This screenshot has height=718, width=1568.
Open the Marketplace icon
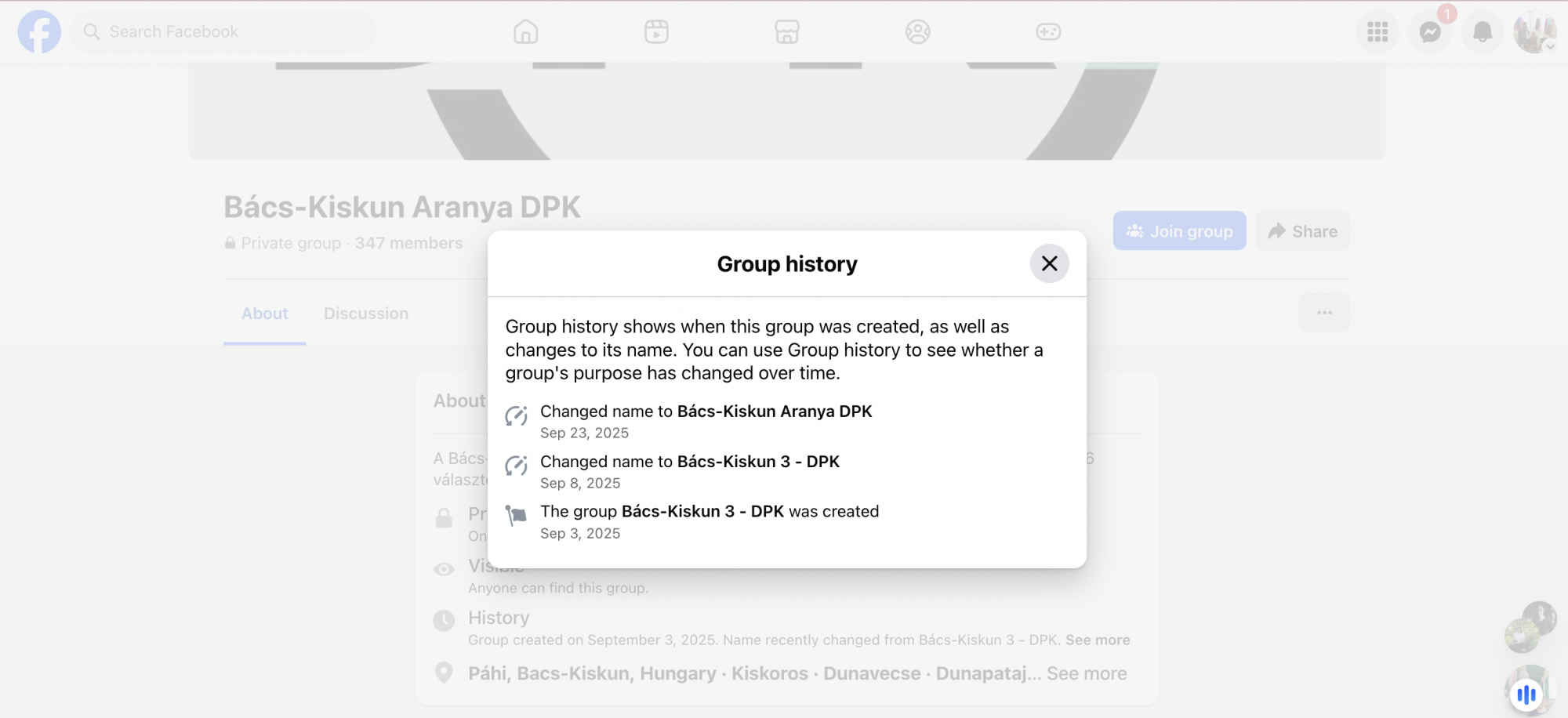[x=786, y=32]
